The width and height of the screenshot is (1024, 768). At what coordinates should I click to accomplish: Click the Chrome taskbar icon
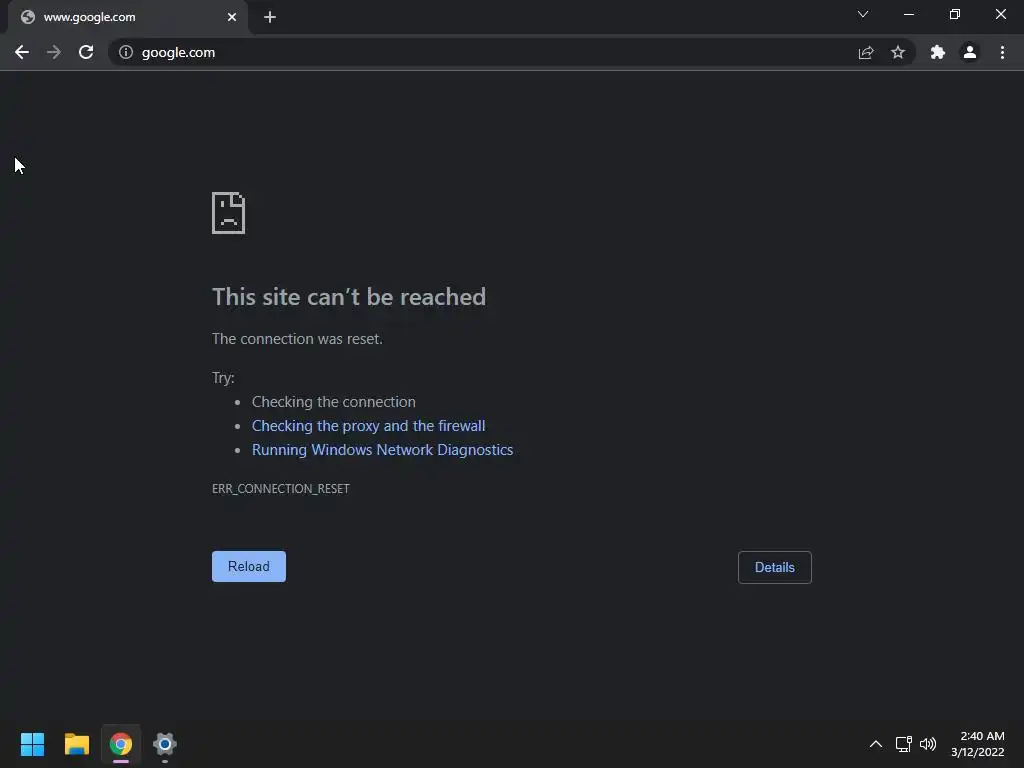(x=121, y=744)
